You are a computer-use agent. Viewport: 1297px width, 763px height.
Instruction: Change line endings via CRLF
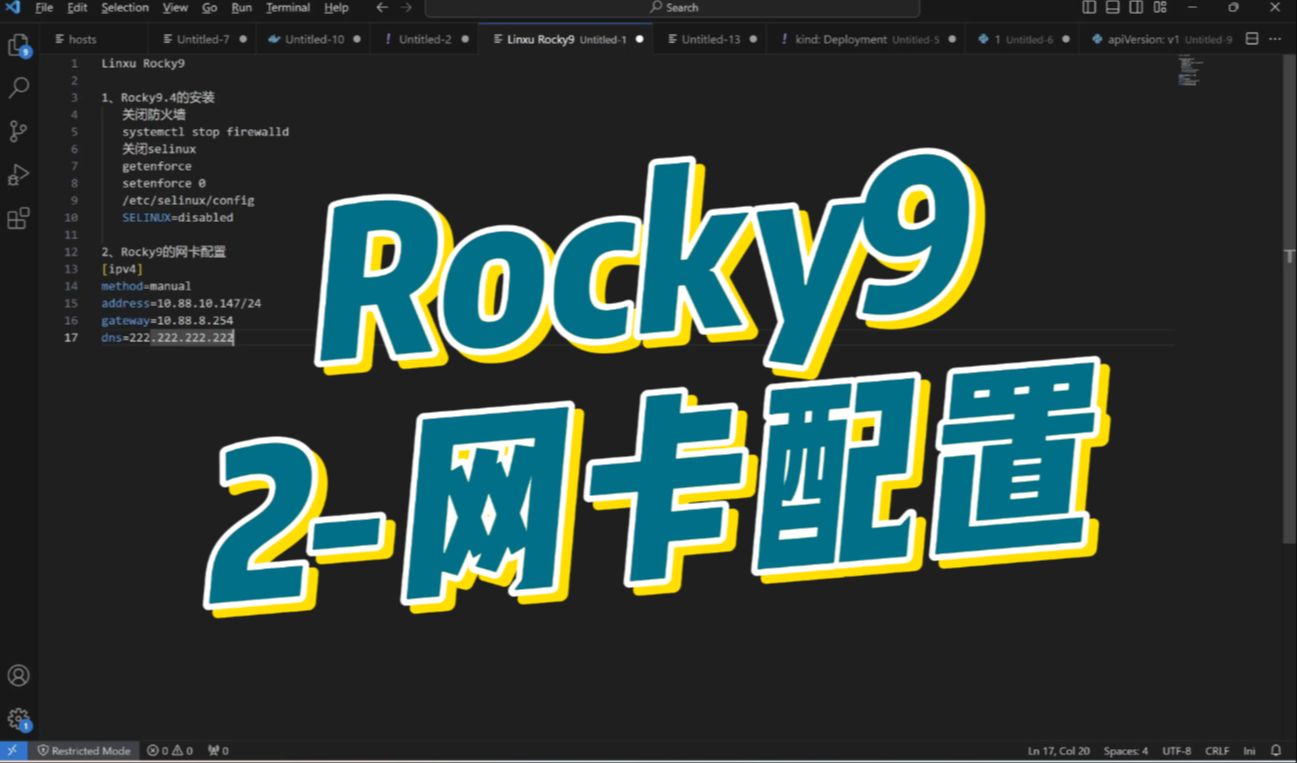pyautogui.click(x=1217, y=750)
